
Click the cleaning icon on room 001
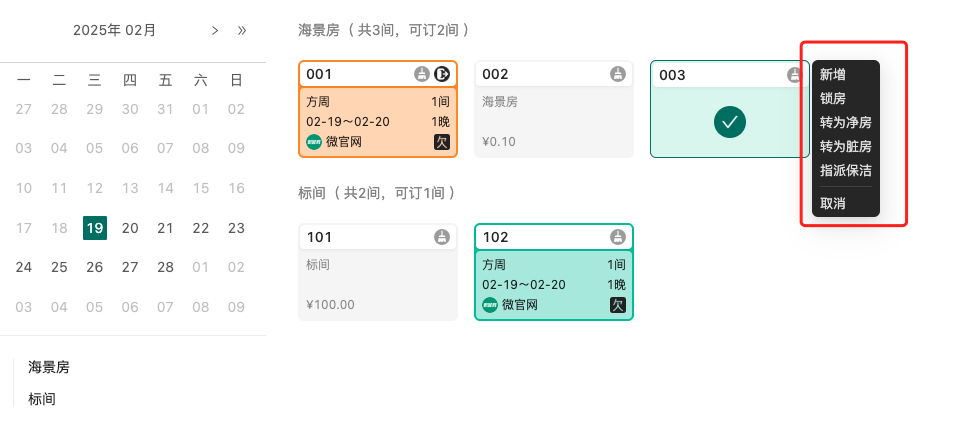tap(421, 74)
